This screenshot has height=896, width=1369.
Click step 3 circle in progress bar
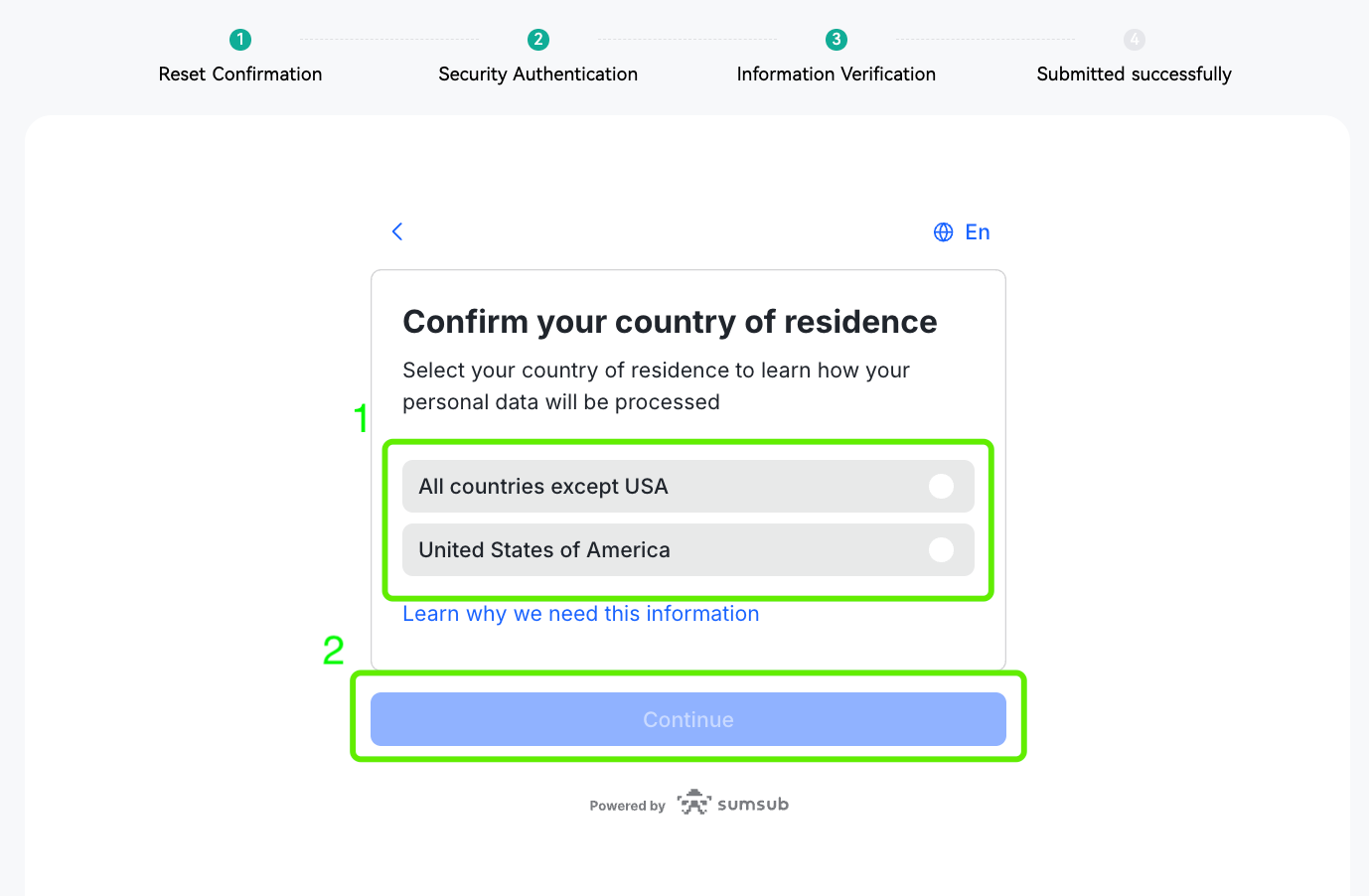[837, 40]
